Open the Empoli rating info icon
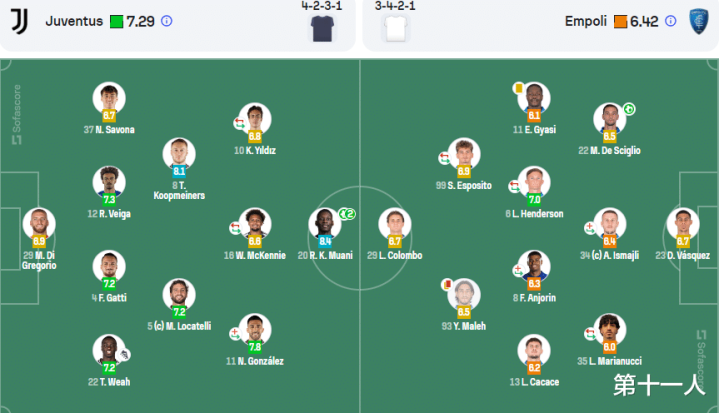This screenshot has height=413, width=719. [670, 21]
